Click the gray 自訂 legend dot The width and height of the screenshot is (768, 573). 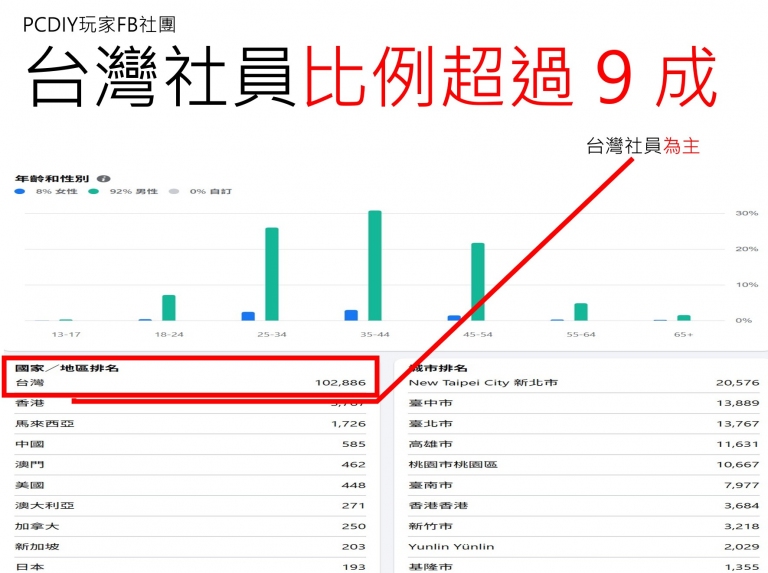pos(174,191)
